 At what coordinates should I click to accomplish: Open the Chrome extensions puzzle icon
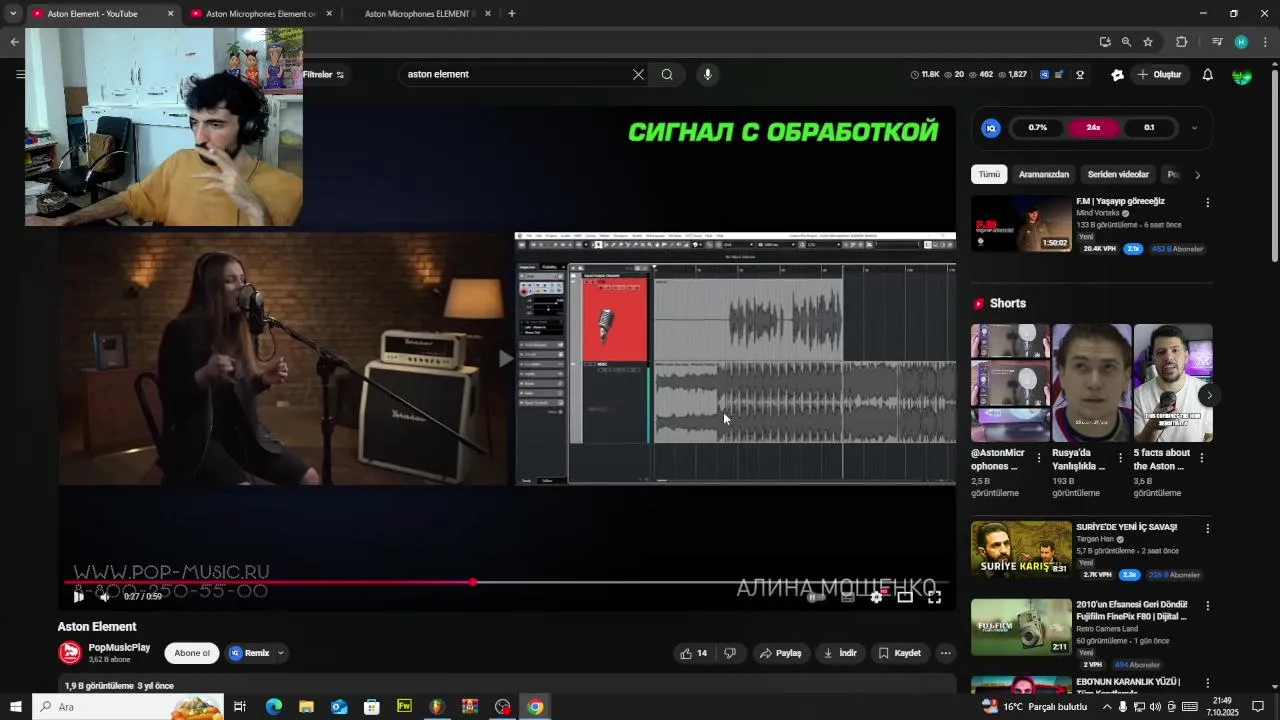pyautogui.click(x=1181, y=42)
